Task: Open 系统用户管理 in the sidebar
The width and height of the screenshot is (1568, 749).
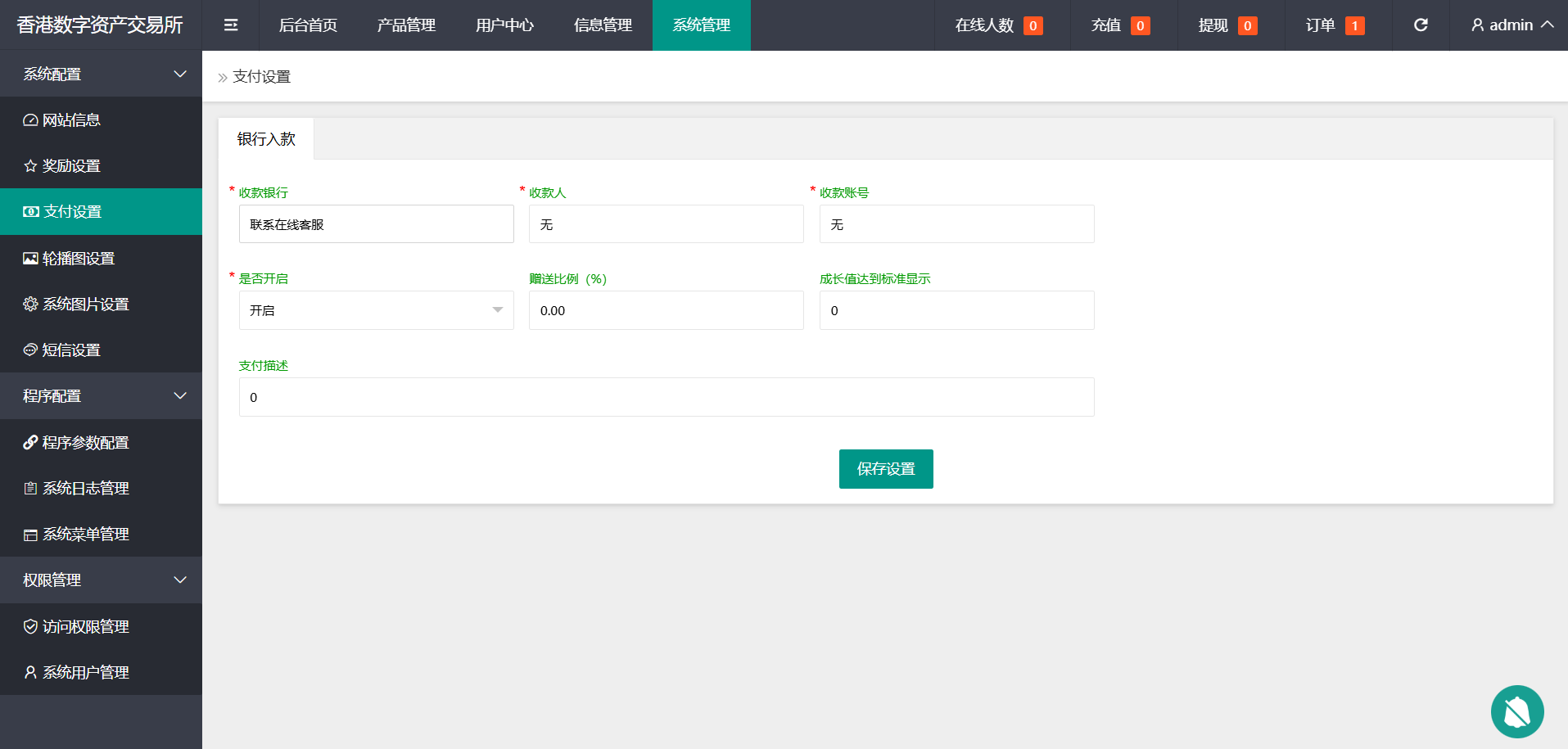Action: [101, 673]
